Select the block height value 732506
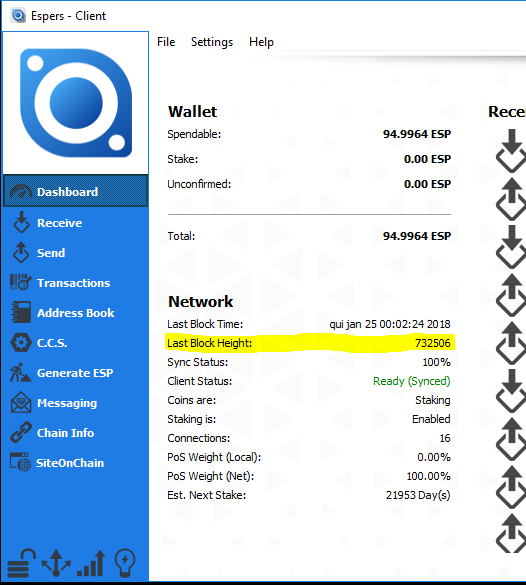Viewport: 526px width, 585px height. pos(433,343)
